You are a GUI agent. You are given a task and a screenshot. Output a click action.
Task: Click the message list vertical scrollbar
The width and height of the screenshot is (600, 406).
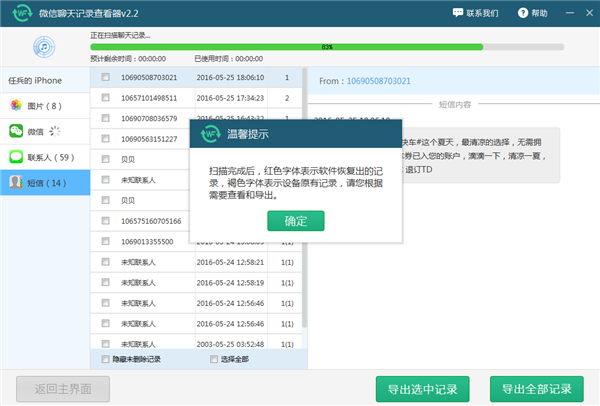pos(304,200)
